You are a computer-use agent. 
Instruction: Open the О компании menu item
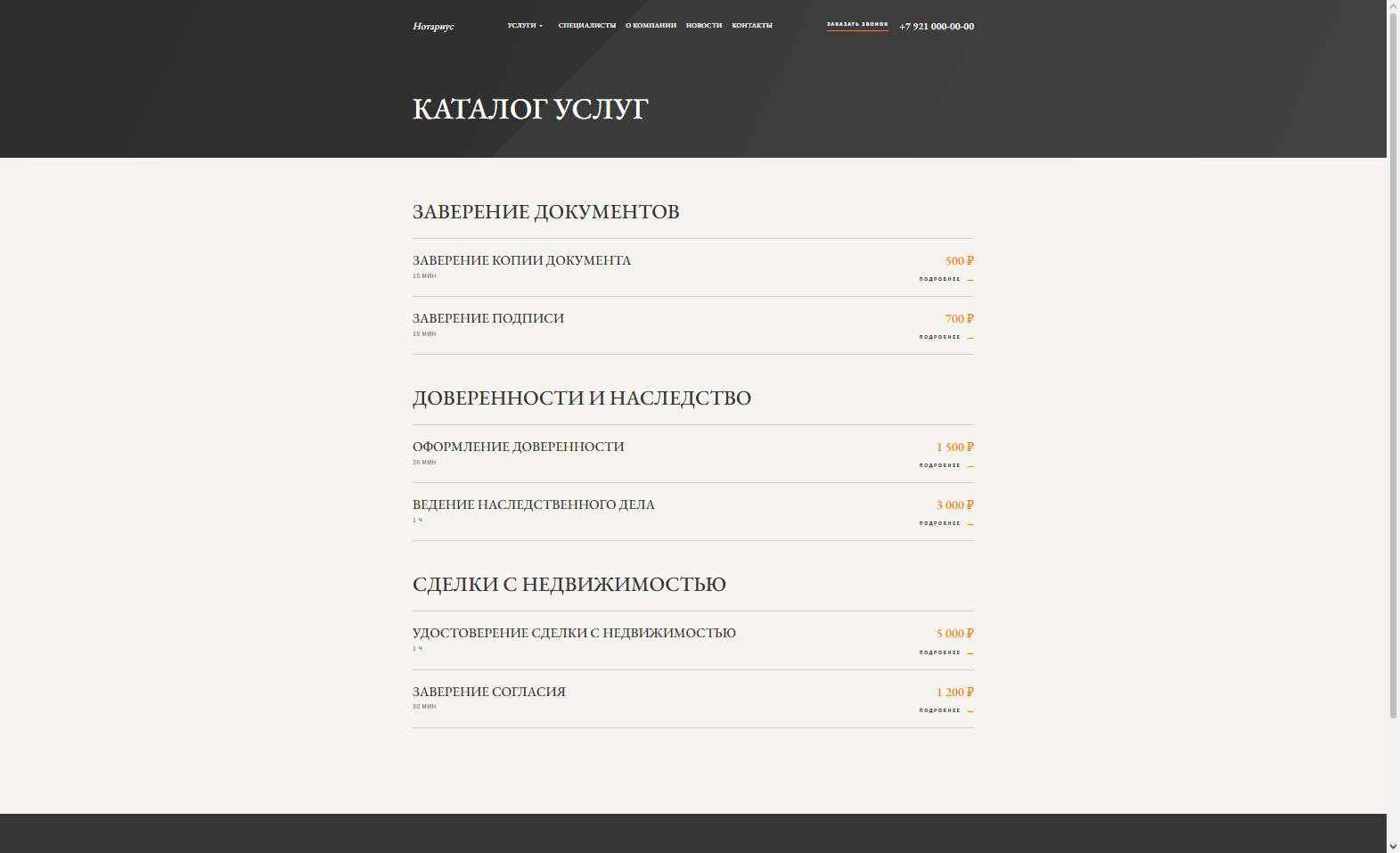tap(651, 26)
